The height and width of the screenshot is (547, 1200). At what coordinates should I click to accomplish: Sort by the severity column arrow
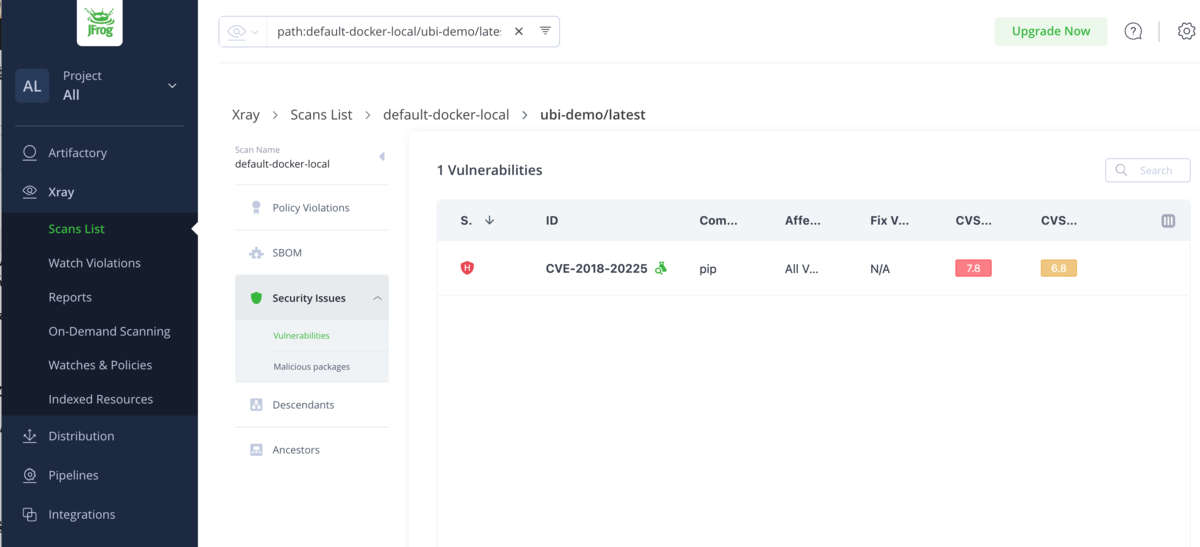coord(489,220)
